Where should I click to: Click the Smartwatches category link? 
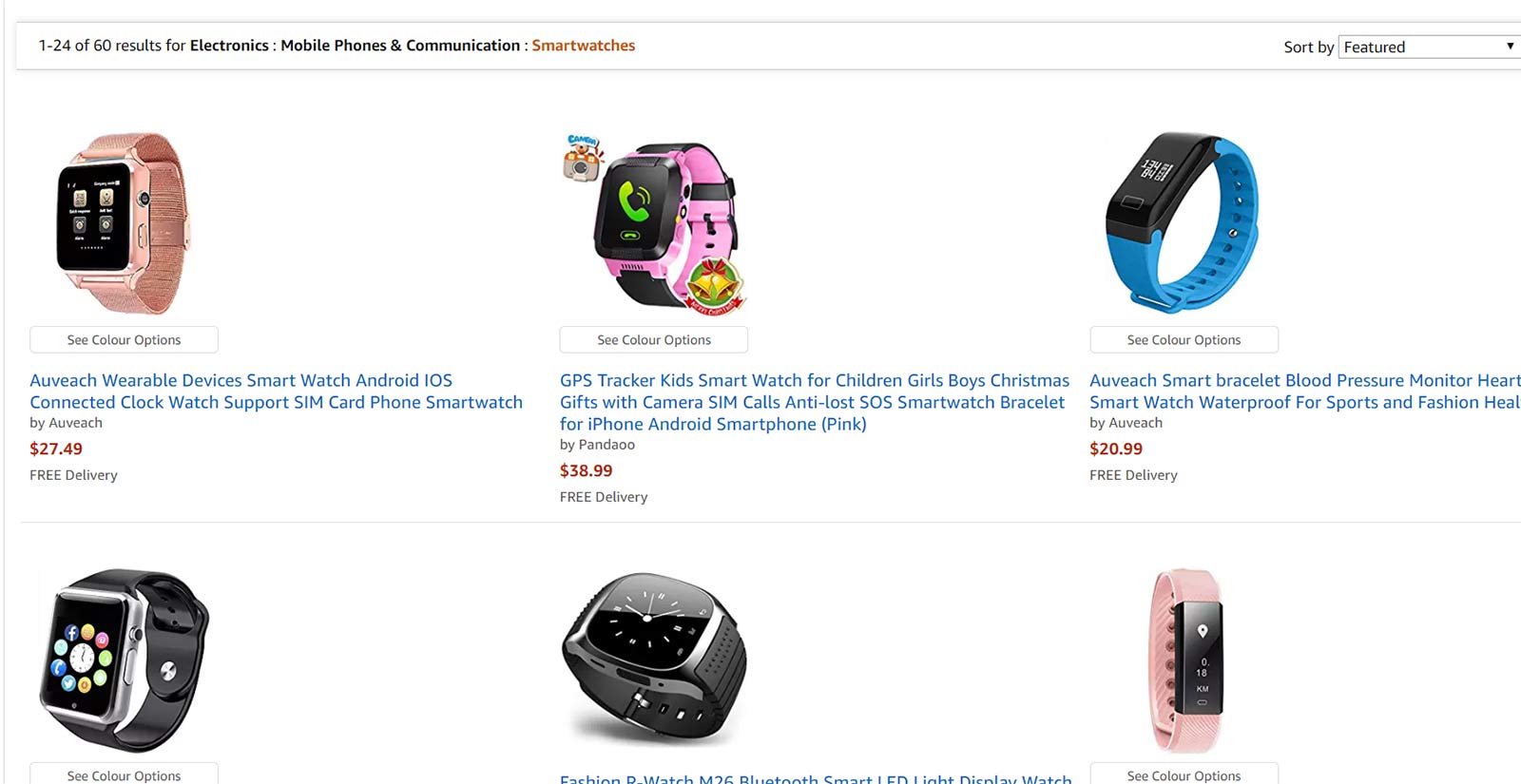click(583, 46)
